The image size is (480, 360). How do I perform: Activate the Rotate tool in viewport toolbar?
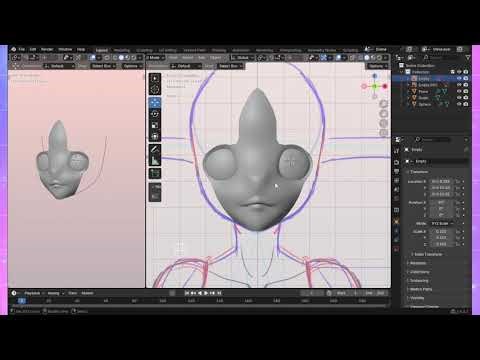coord(155,114)
